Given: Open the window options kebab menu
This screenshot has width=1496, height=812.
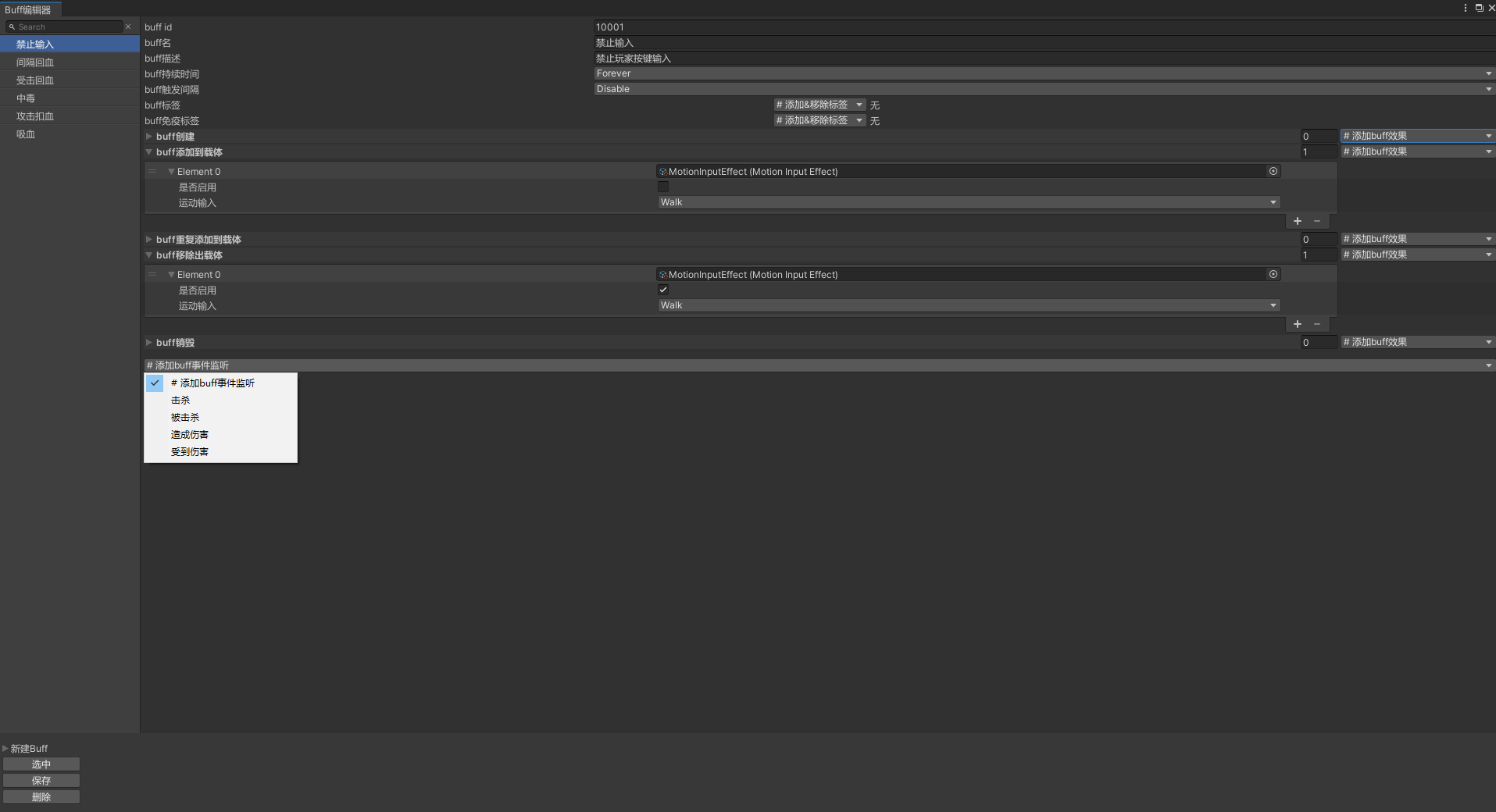Looking at the screenshot, I should coord(1466,8).
